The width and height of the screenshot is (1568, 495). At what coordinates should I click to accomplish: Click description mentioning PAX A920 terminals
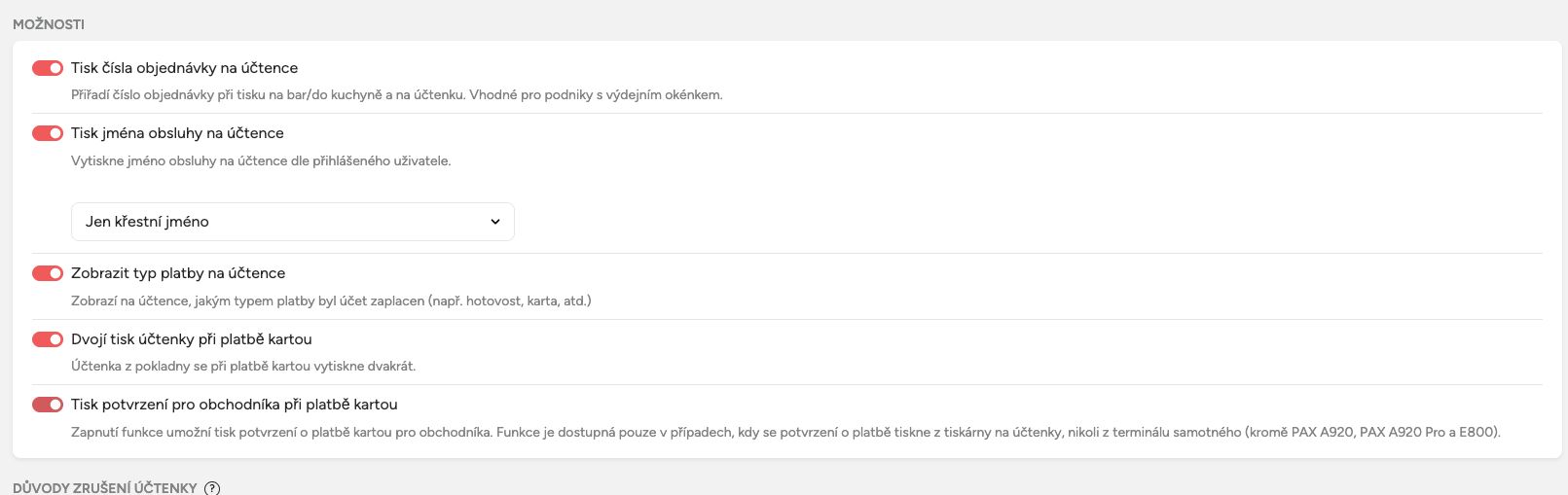(x=785, y=432)
